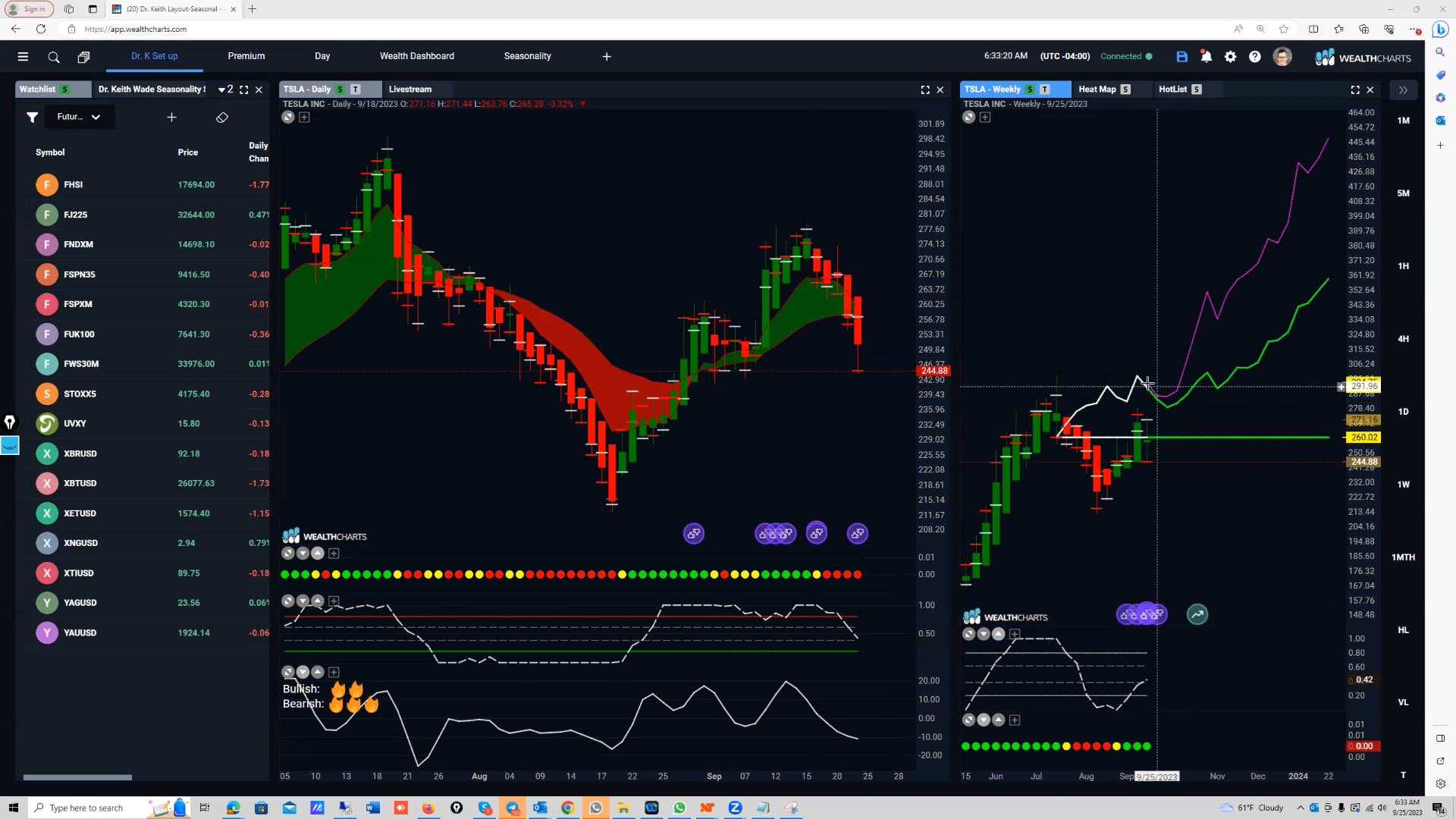Open the help question mark
Viewport: 1456px width, 819px height.
[x=1255, y=57]
